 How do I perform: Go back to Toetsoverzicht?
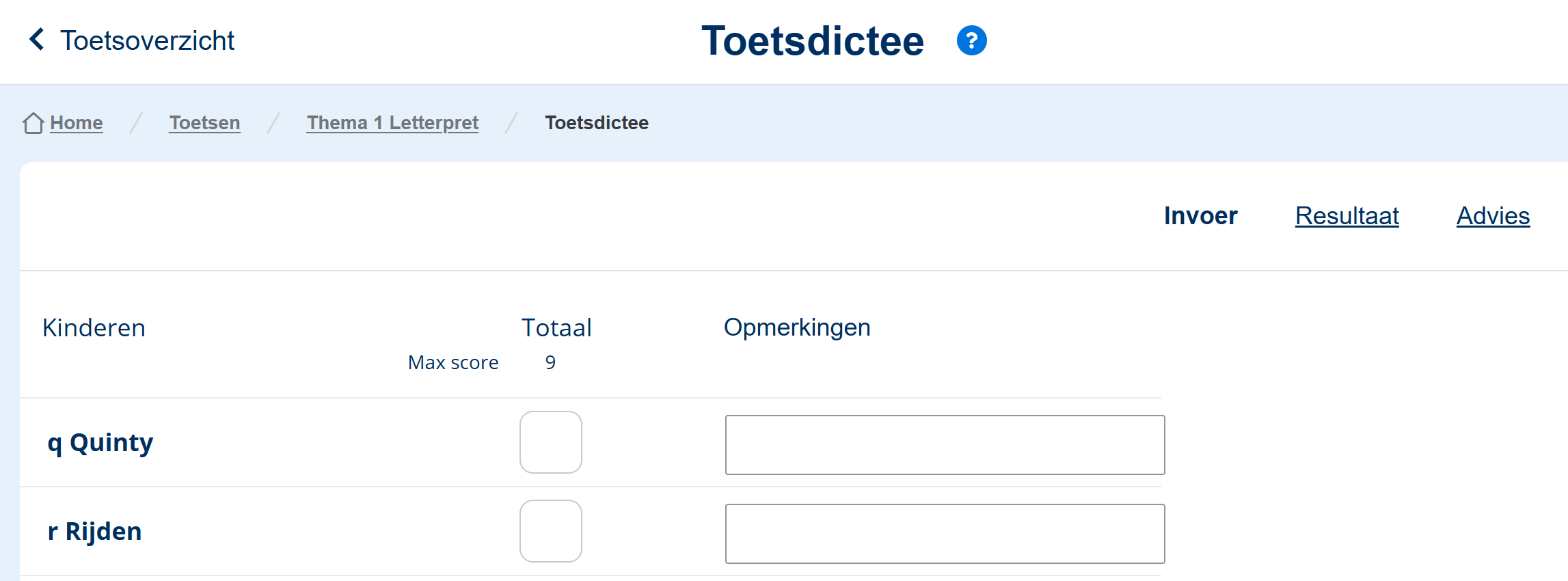[x=147, y=40]
